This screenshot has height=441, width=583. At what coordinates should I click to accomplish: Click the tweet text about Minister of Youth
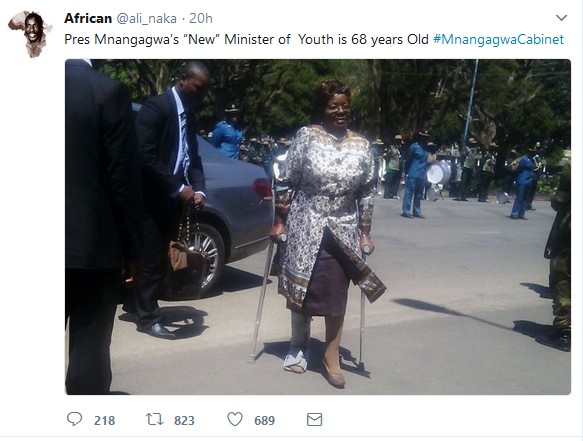point(247,39)
